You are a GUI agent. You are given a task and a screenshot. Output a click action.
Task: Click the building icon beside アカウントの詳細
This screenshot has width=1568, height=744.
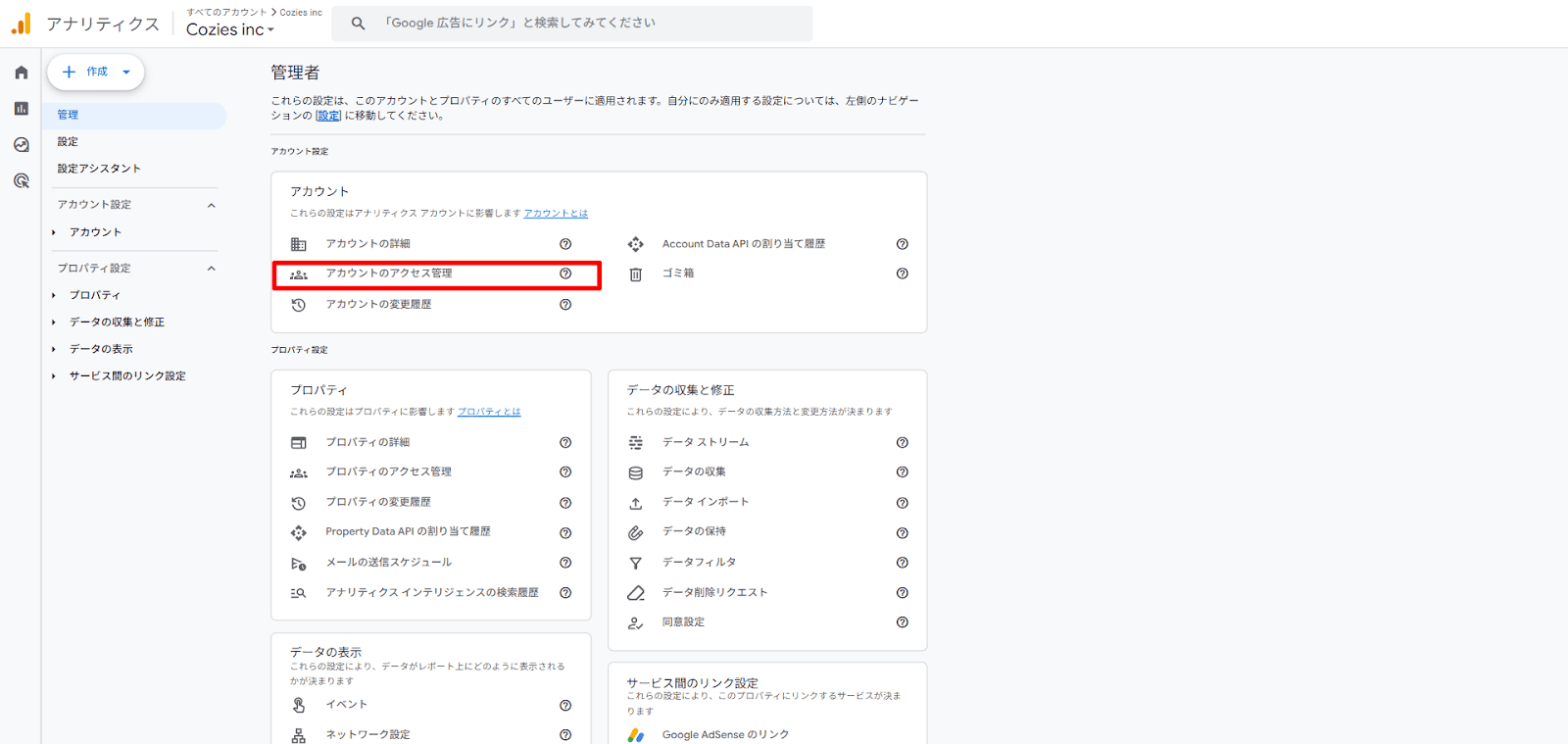[x=299, y=244]
